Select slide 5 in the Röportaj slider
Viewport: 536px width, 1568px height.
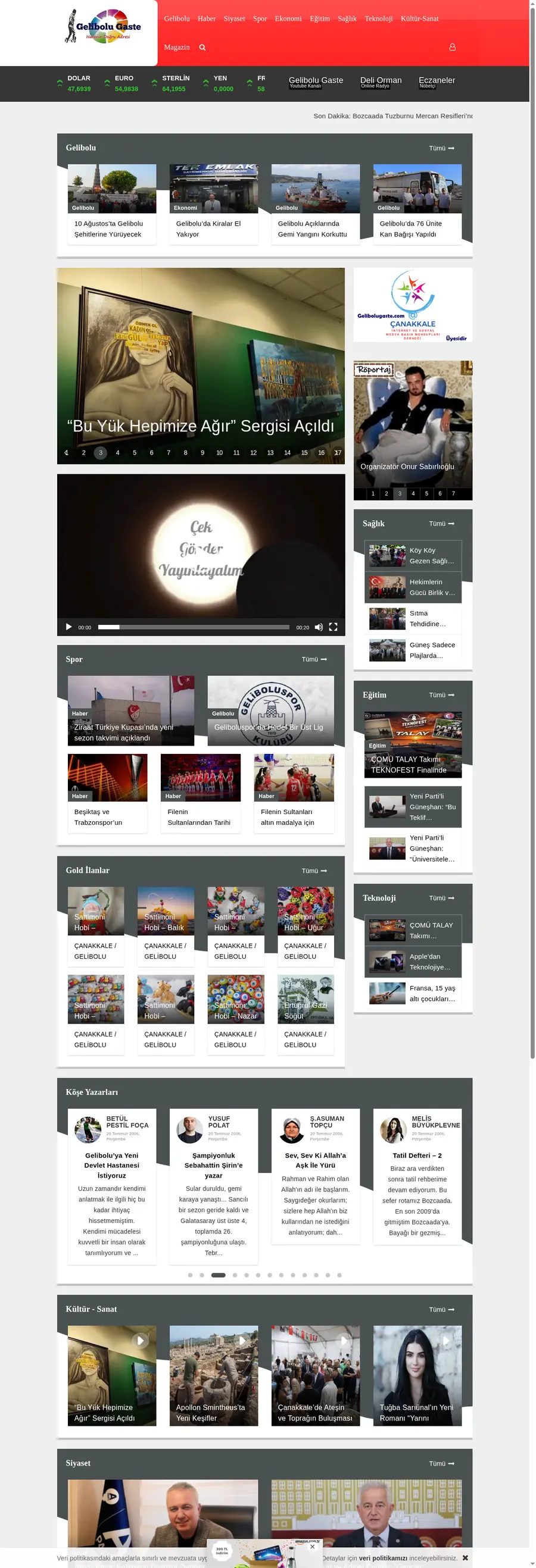click(x=426, y=494)
